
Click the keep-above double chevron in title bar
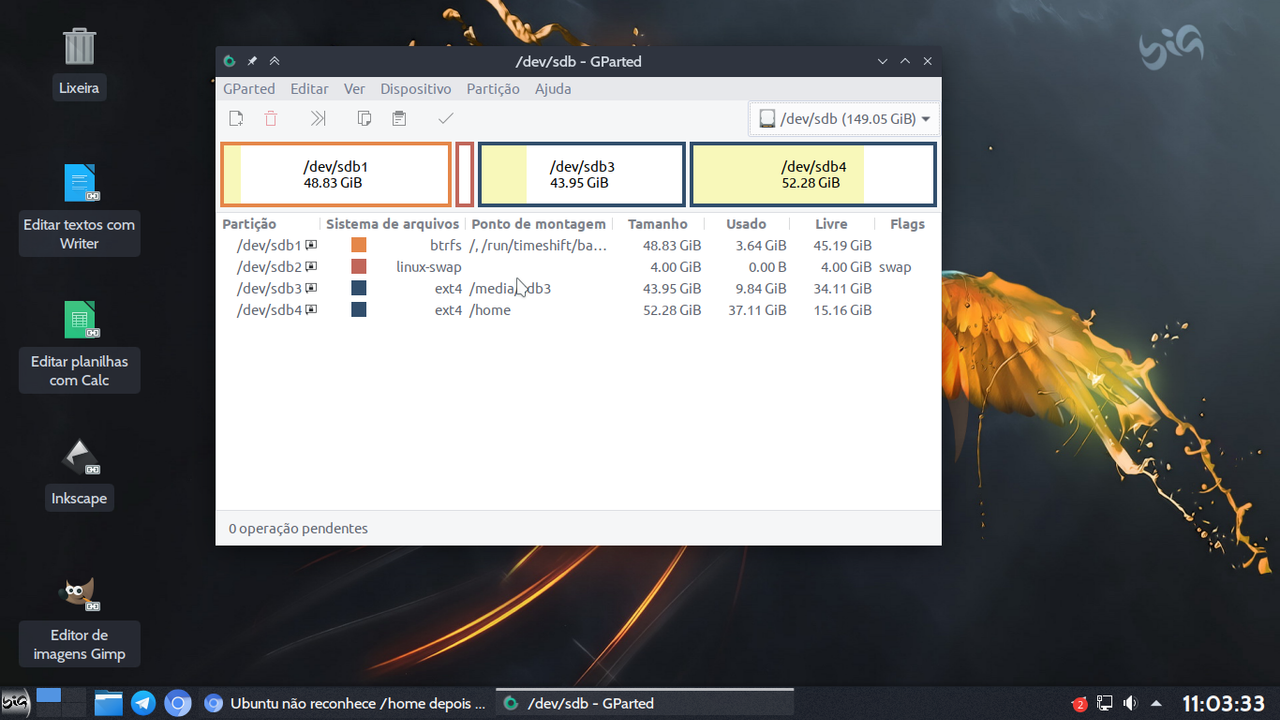[x=274, y=61]
